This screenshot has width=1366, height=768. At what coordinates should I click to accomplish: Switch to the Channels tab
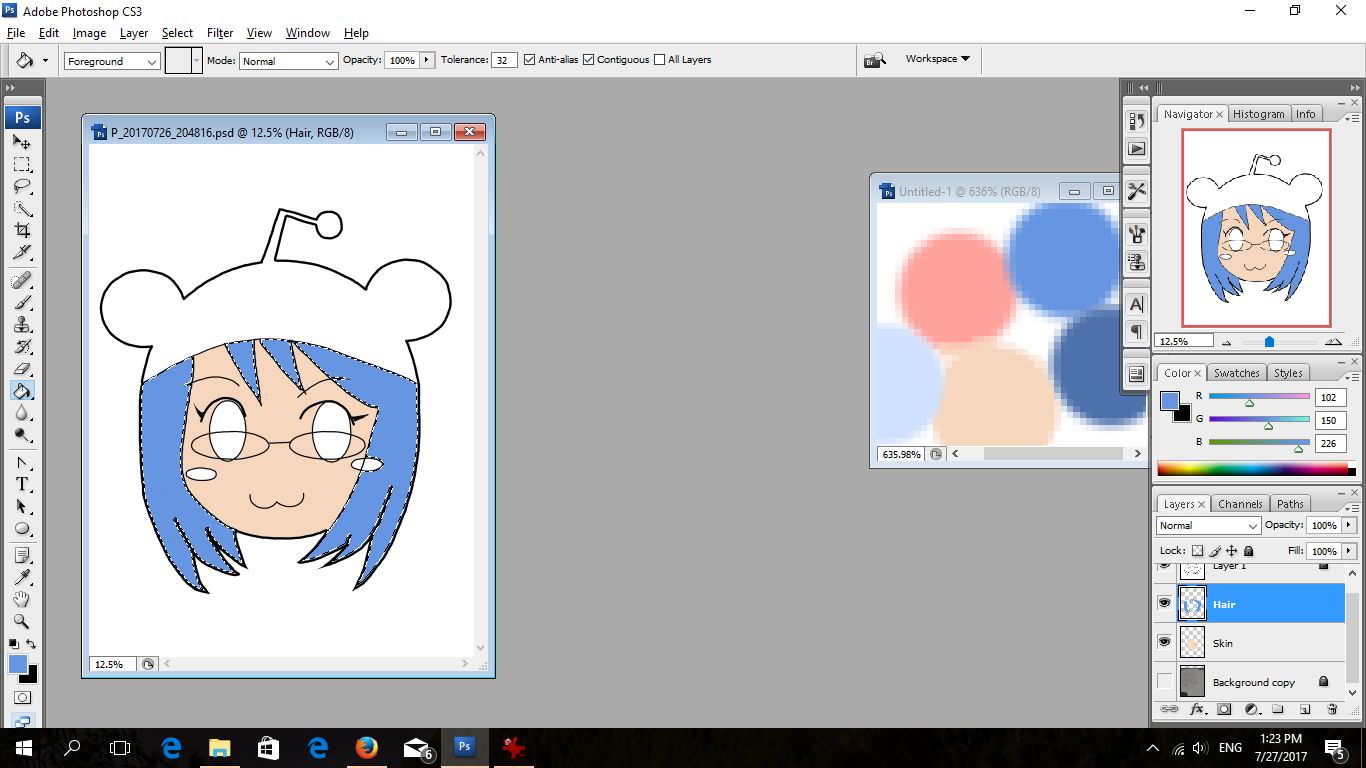[x=1240, y=504]
